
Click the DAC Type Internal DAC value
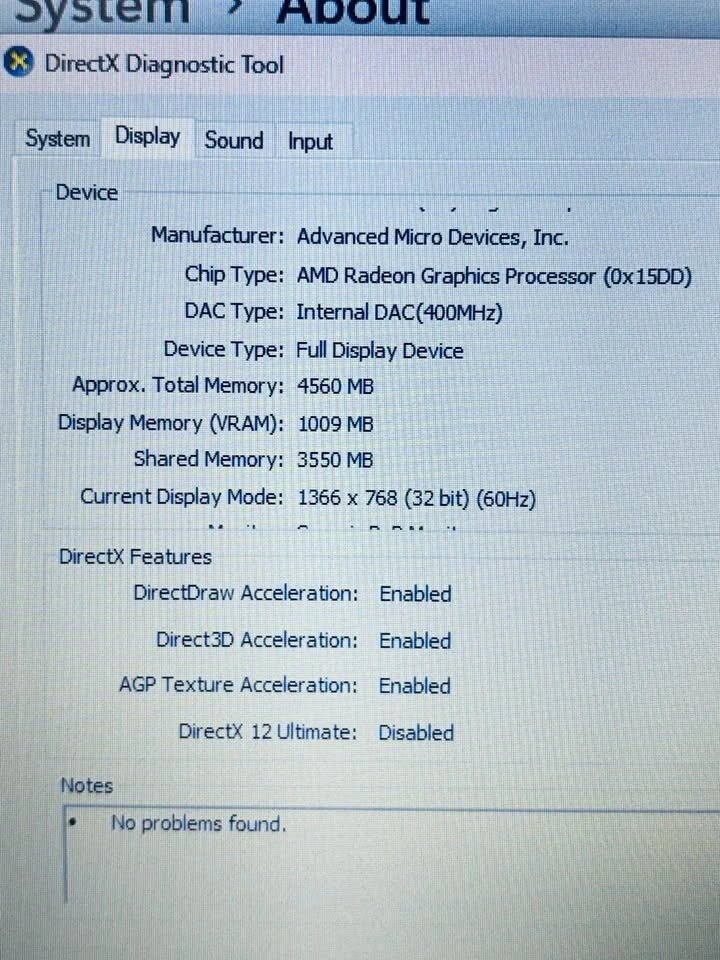click(x=399, y=313)
